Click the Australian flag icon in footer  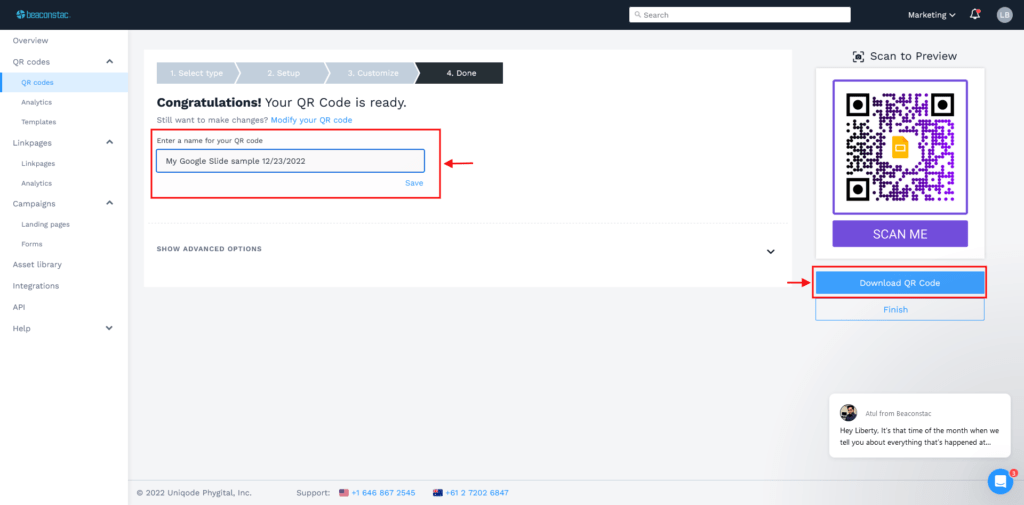pyautogui.click(x=437, y=493)
